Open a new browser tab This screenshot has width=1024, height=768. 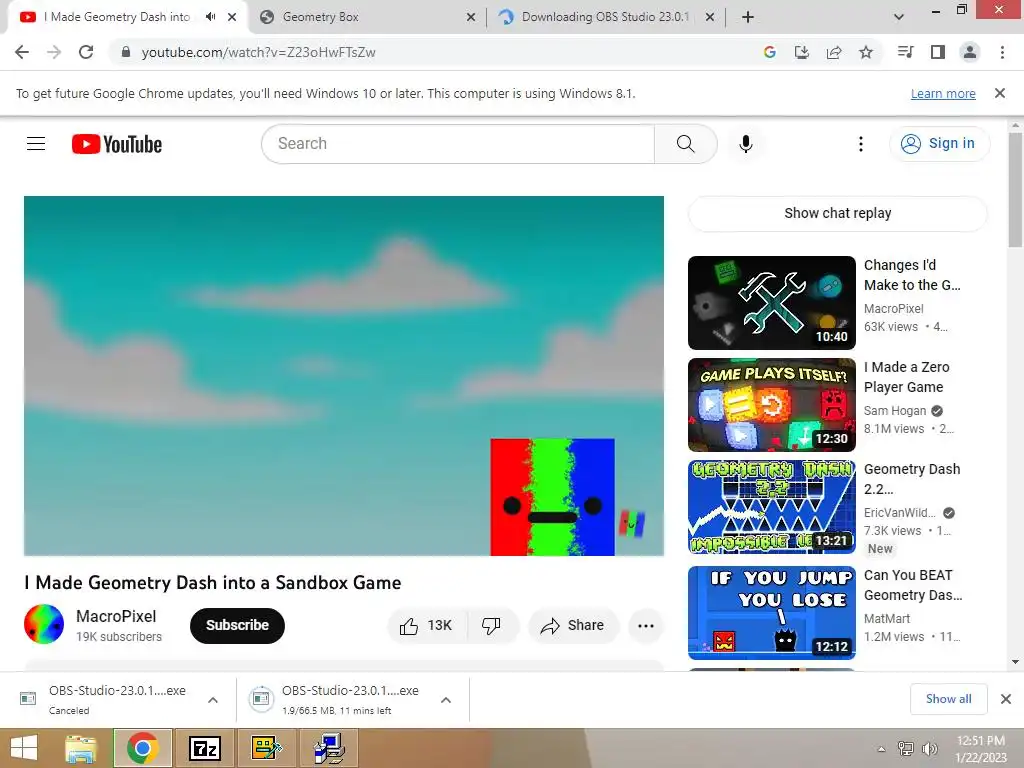pos(748,17)
